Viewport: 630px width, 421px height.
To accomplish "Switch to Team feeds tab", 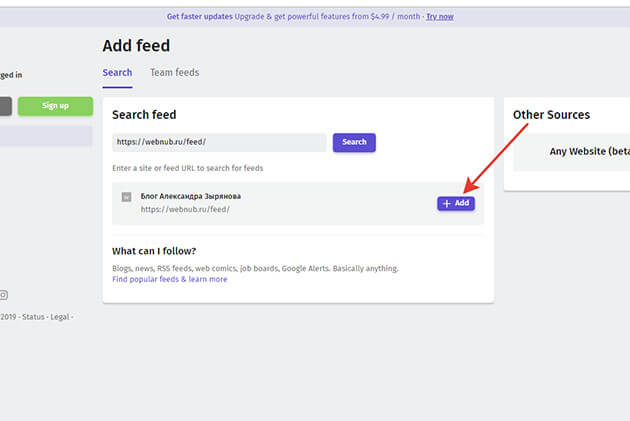I will click(x=174, y=73).
